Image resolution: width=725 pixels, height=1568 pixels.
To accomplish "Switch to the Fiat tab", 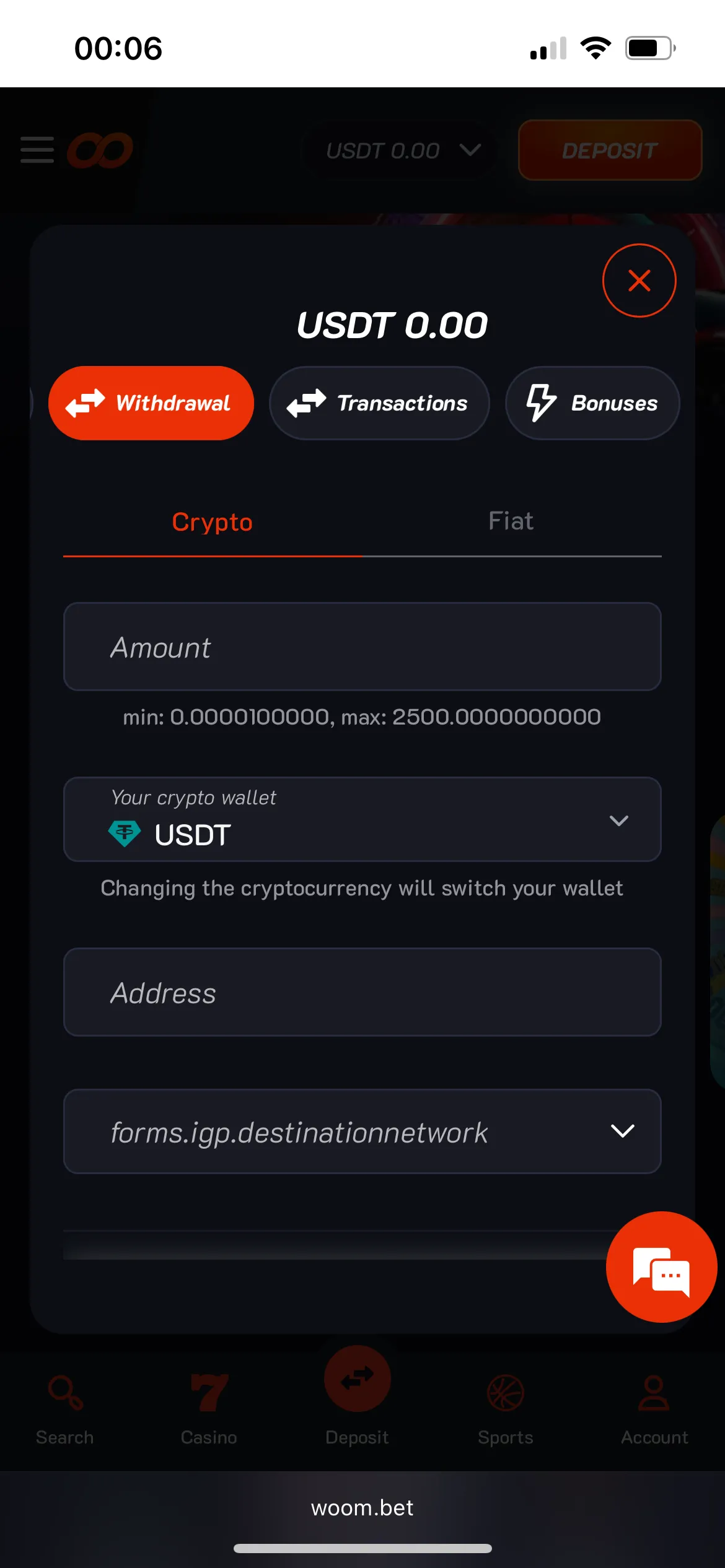I will click(x=511, y=521).
